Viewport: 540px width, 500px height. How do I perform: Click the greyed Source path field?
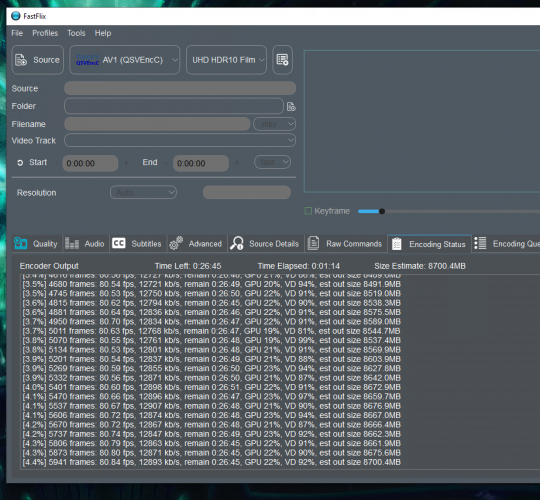[x=180, y=88]
